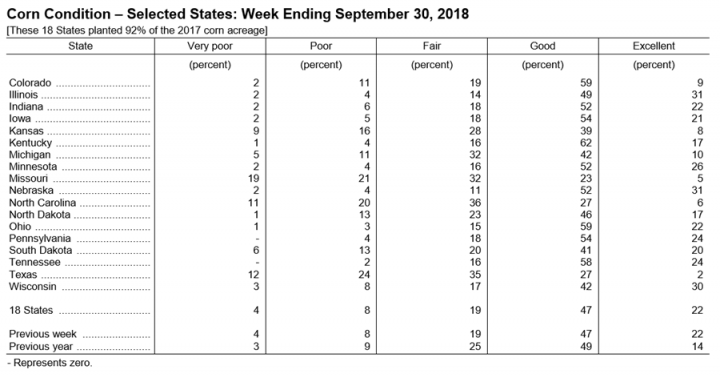Select the Excellent column header
Image resolution: width=720 pixels, height=378 pixels.
654,46
